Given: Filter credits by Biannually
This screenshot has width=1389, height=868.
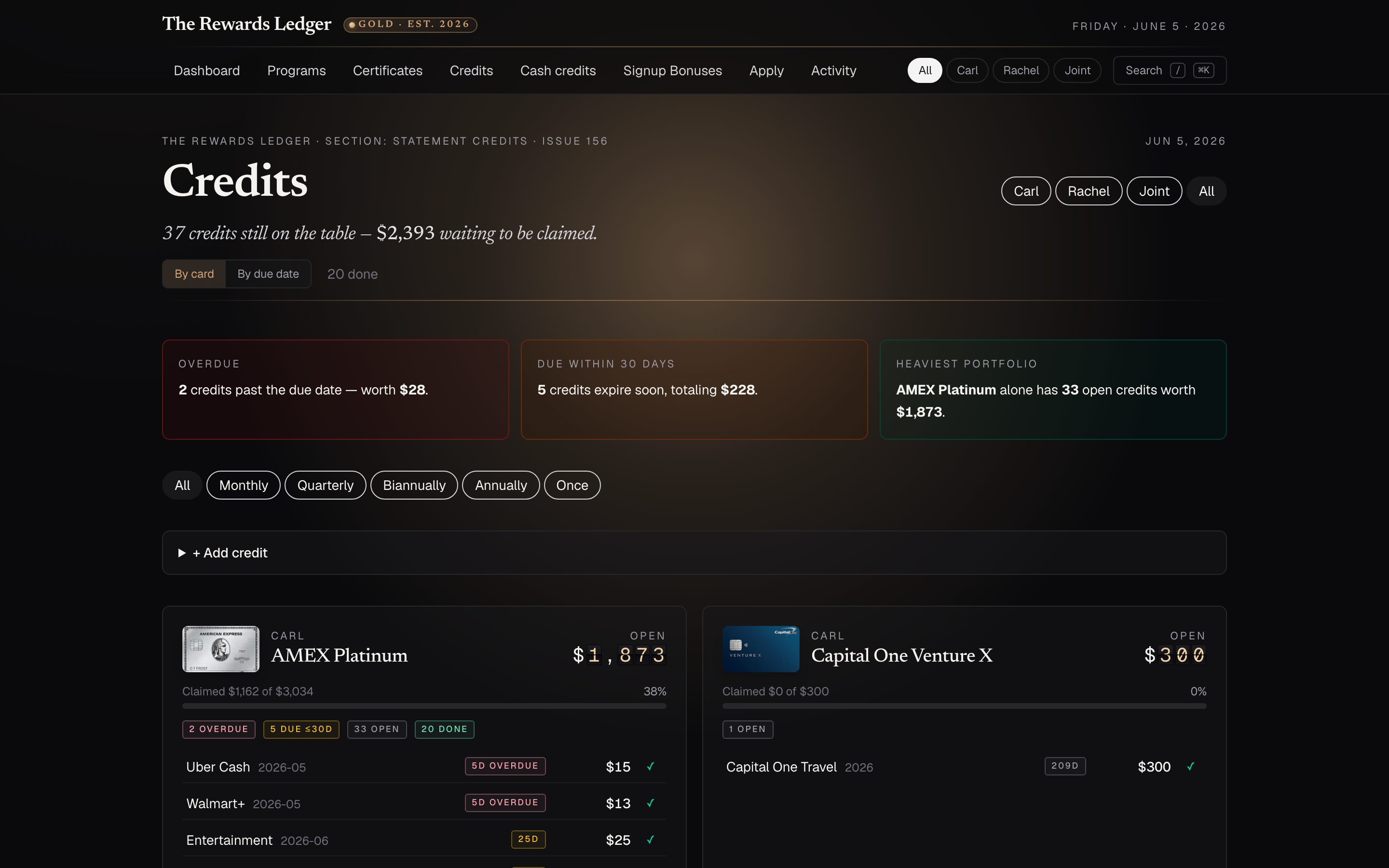Looking at the screenshot, I should click(414, 485).
